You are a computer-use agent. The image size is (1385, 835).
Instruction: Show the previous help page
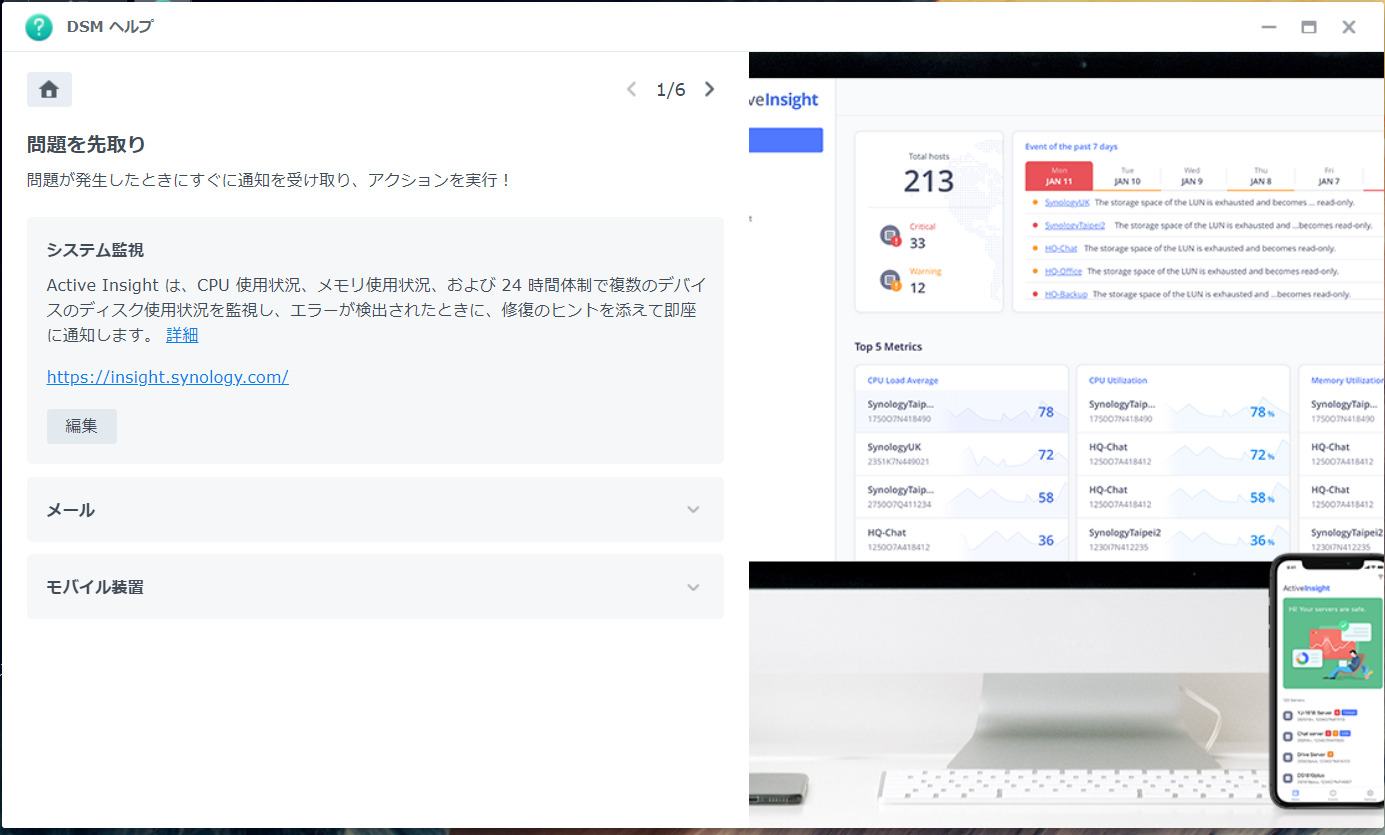631,90
